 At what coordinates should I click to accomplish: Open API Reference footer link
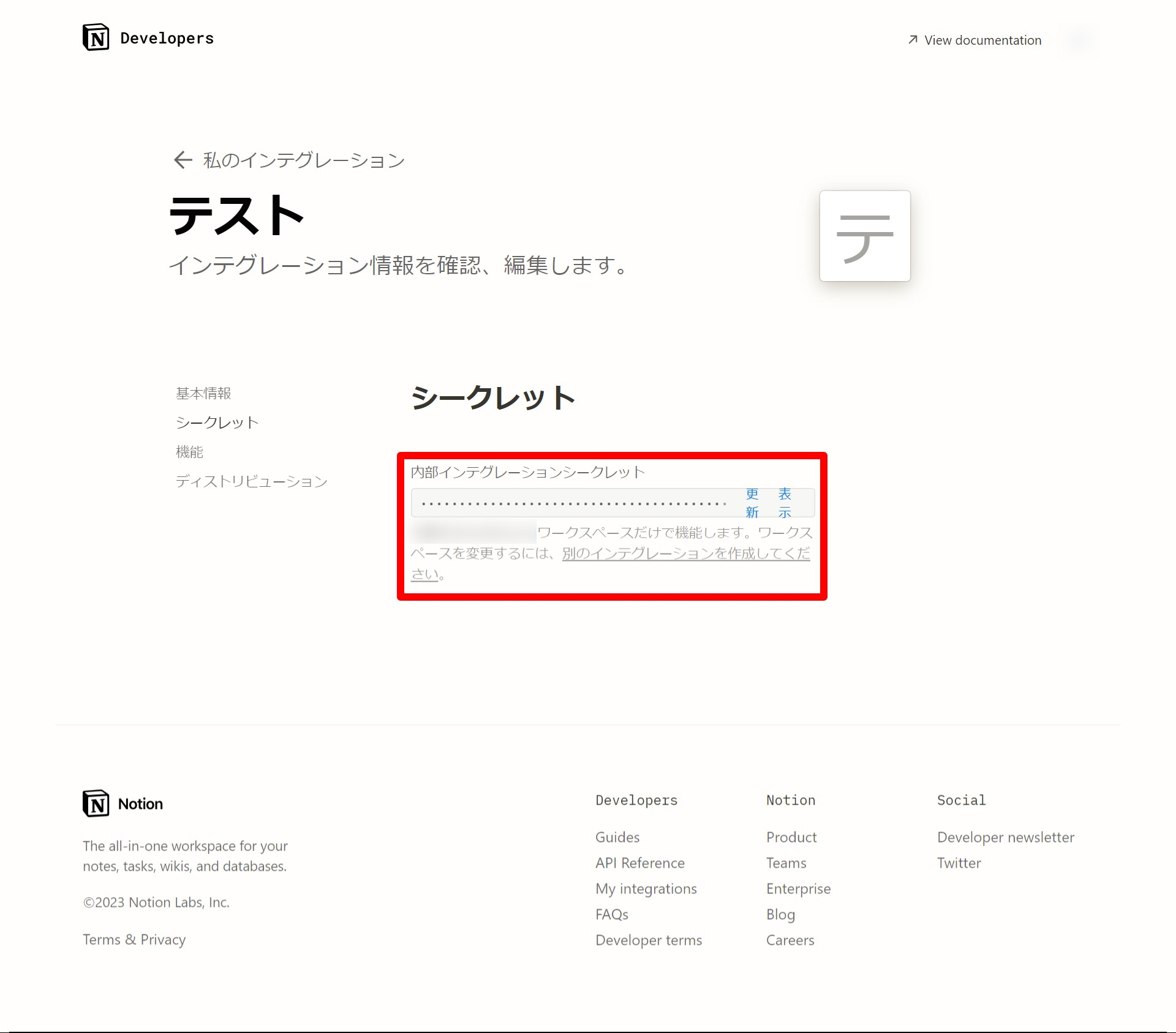(640, 863)
